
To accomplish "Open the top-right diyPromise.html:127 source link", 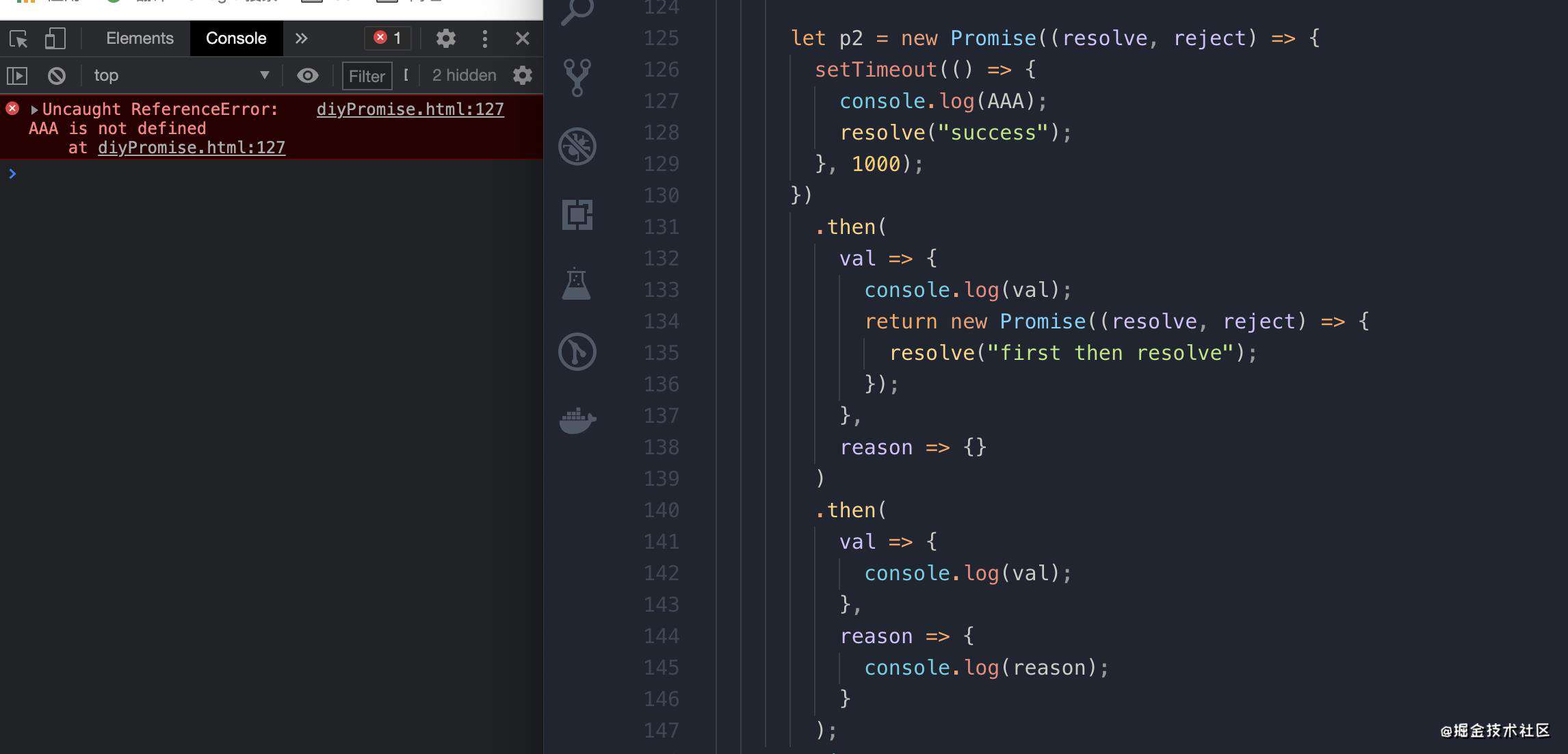I will 410,109.
